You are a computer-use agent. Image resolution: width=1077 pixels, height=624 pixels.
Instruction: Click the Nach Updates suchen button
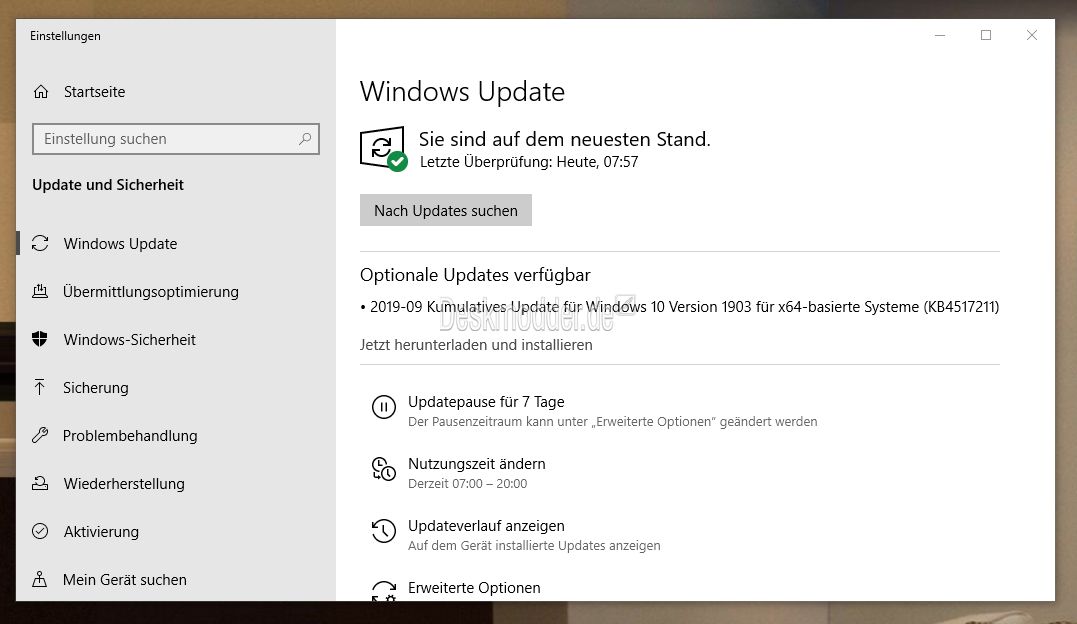[x=446, y=210]
